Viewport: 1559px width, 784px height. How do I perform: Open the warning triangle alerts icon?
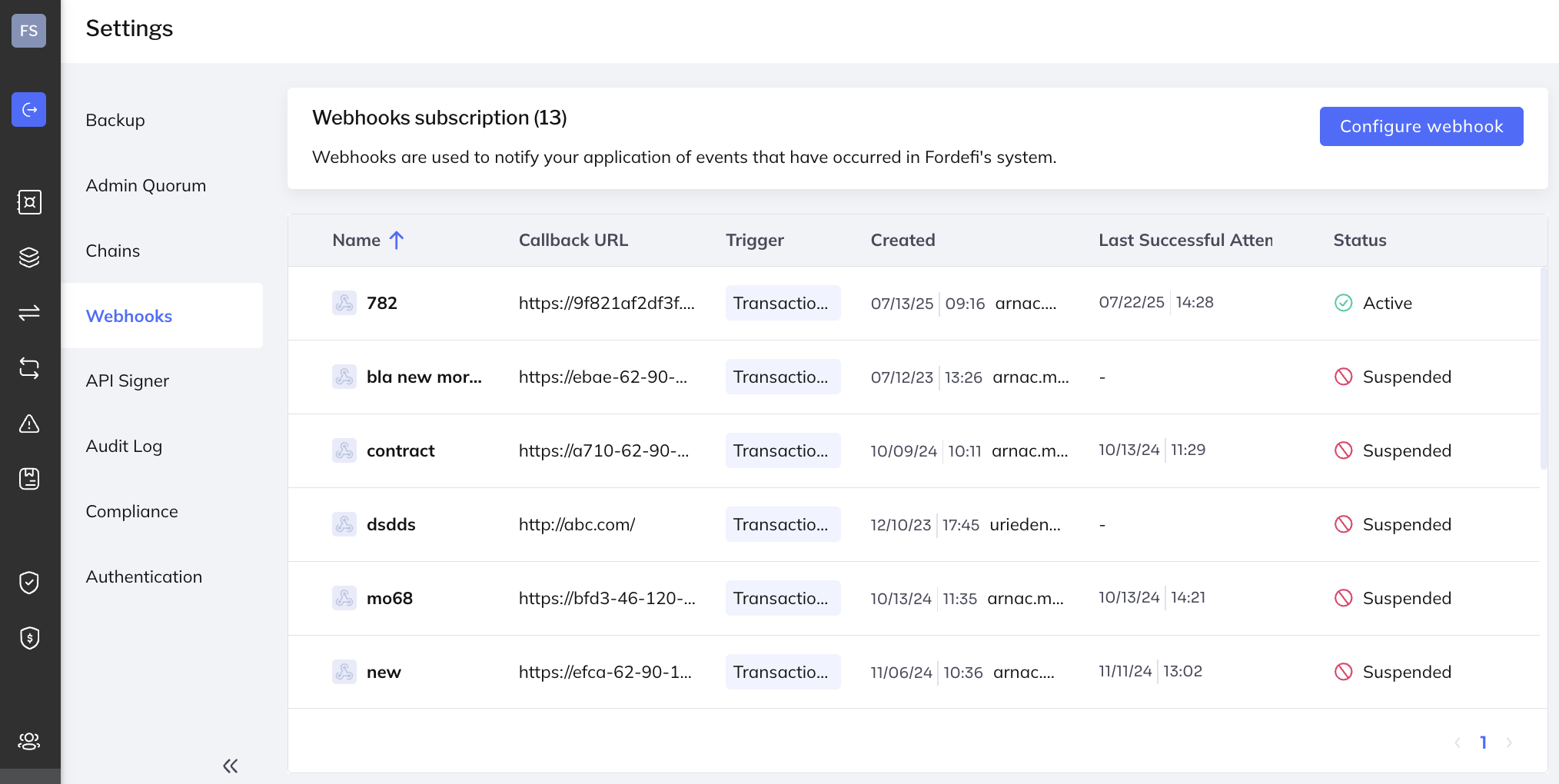29,424
